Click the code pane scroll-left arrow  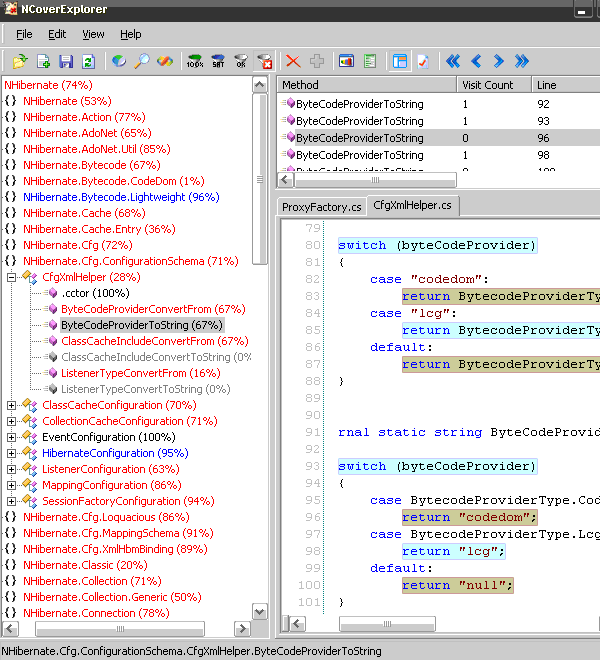tap(297, 624)
